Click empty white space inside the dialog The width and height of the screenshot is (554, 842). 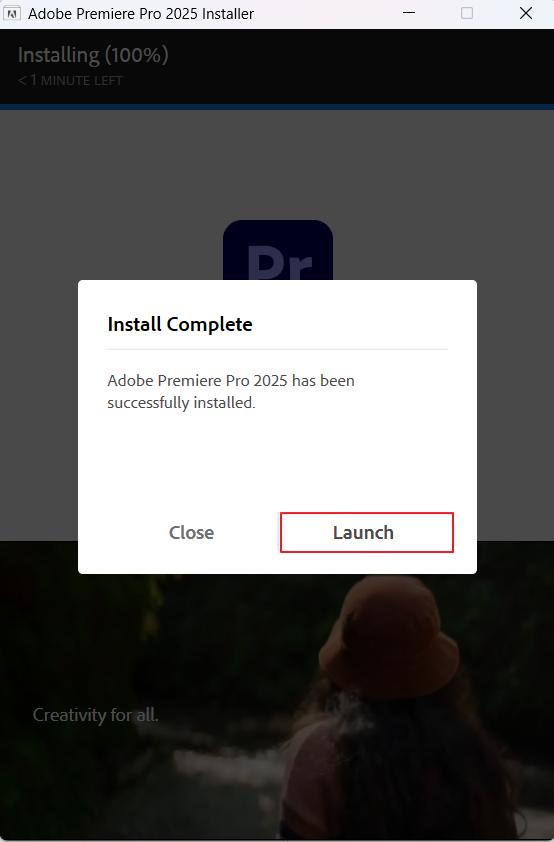[x=278, y=462]
